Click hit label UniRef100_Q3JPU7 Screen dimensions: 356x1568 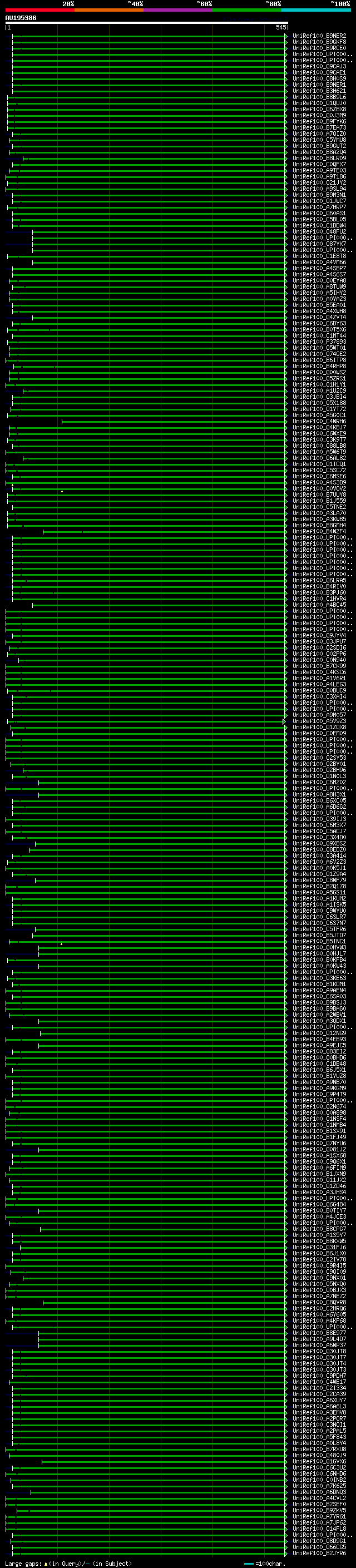click(x=319, y=641)
